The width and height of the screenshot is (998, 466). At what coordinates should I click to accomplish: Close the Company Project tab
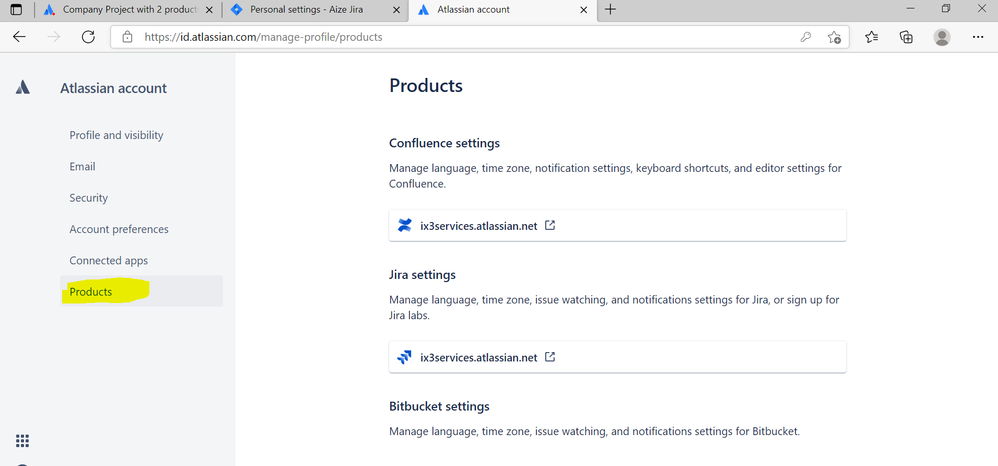pos(209,10)
